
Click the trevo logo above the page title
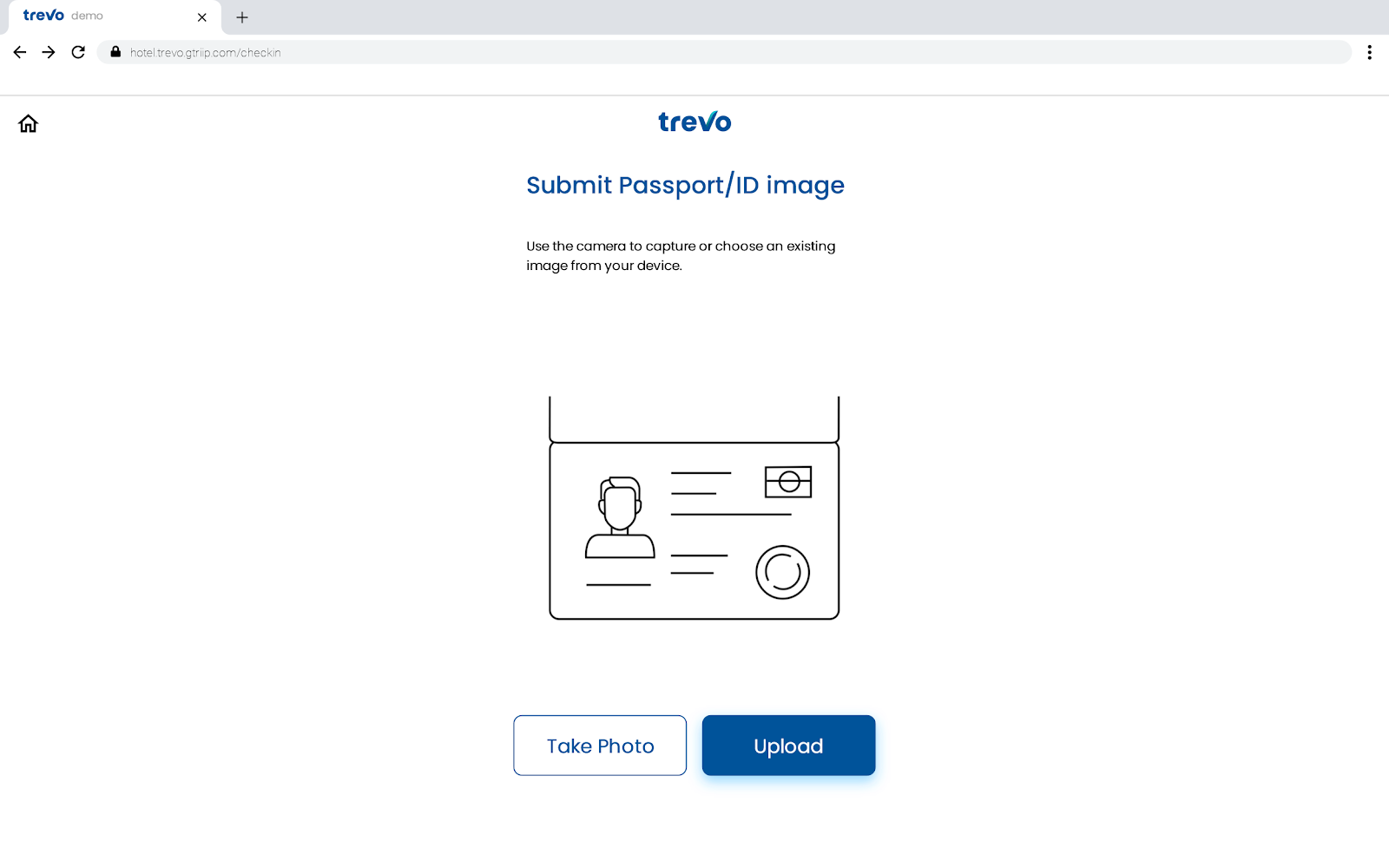(694, 122)
